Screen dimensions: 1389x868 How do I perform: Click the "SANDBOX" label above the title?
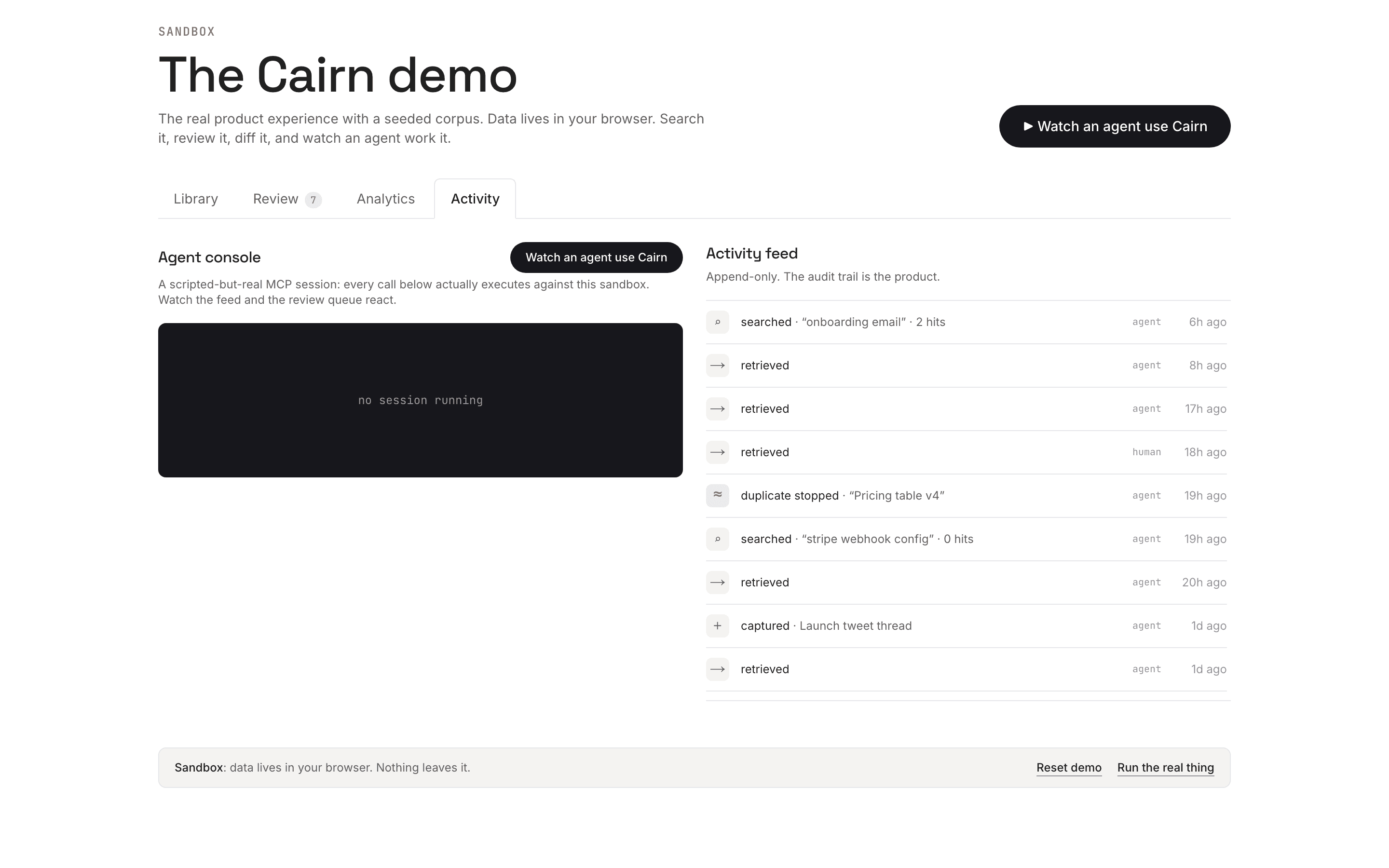187,31
